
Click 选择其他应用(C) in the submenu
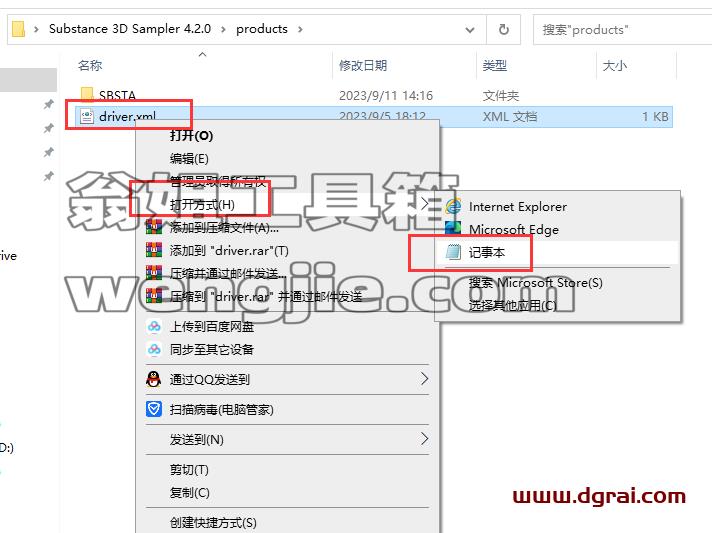coord(513,305)
